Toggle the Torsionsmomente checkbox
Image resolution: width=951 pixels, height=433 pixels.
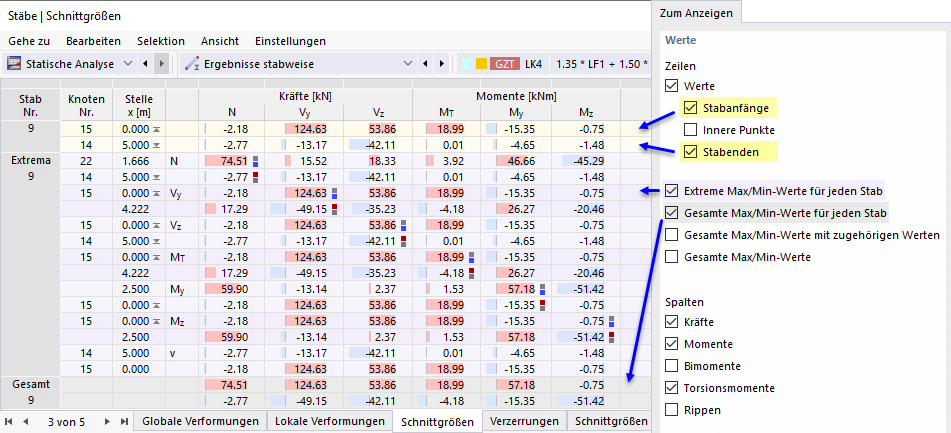[671, 388]
